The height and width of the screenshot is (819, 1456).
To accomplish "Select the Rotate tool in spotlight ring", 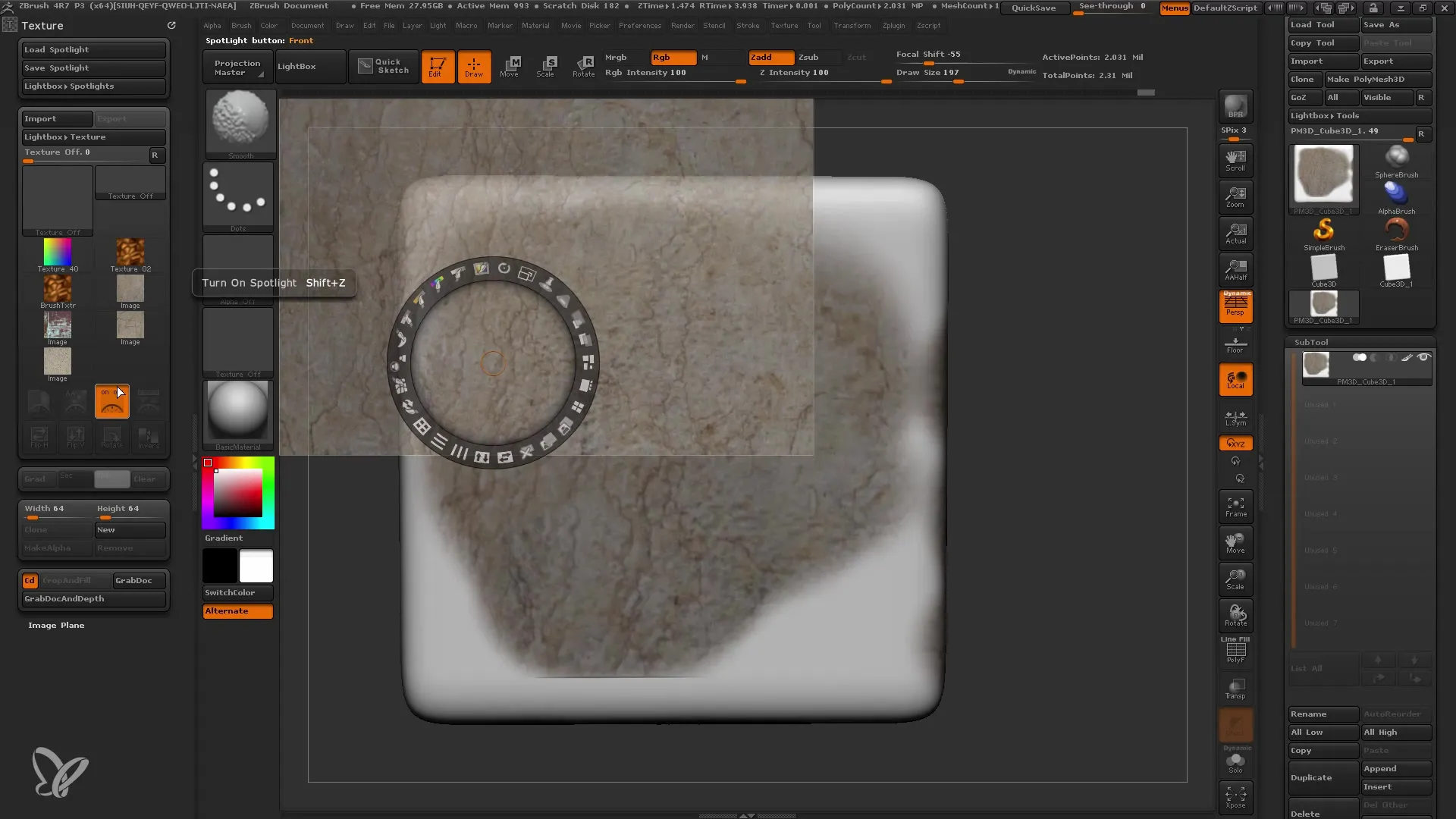I will (x=504, y=269).
